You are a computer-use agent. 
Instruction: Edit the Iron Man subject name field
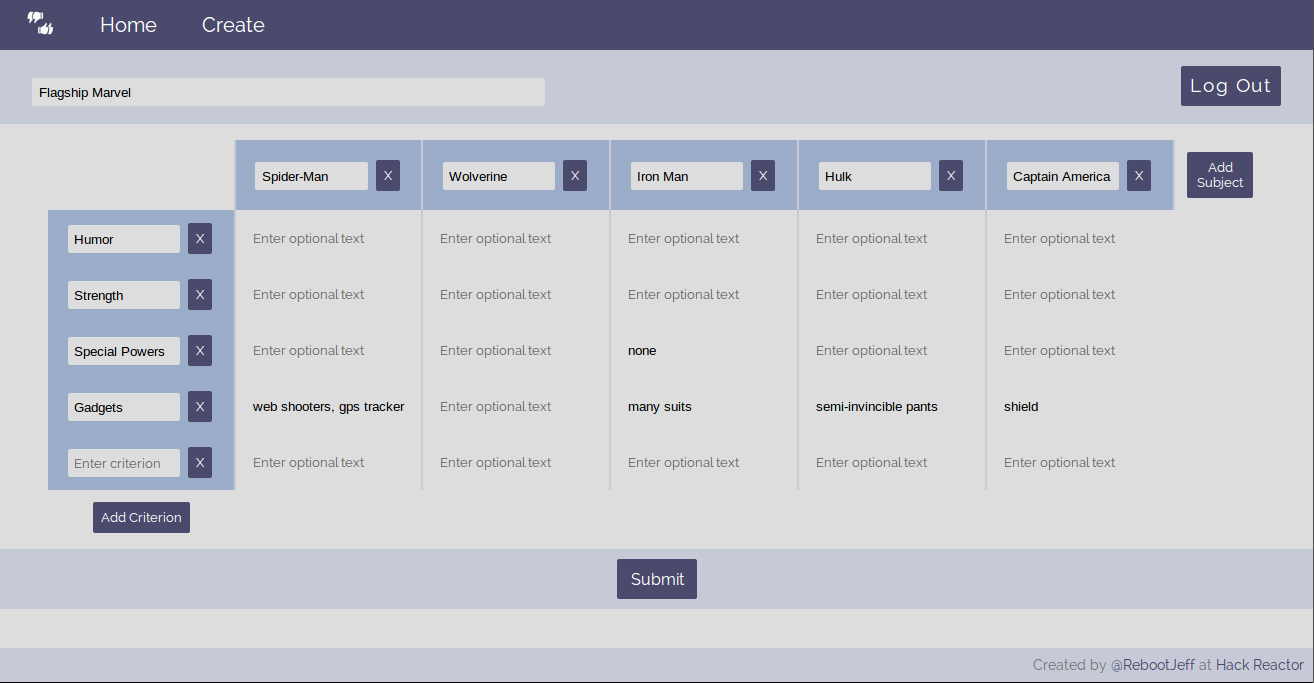pos(687,176)
